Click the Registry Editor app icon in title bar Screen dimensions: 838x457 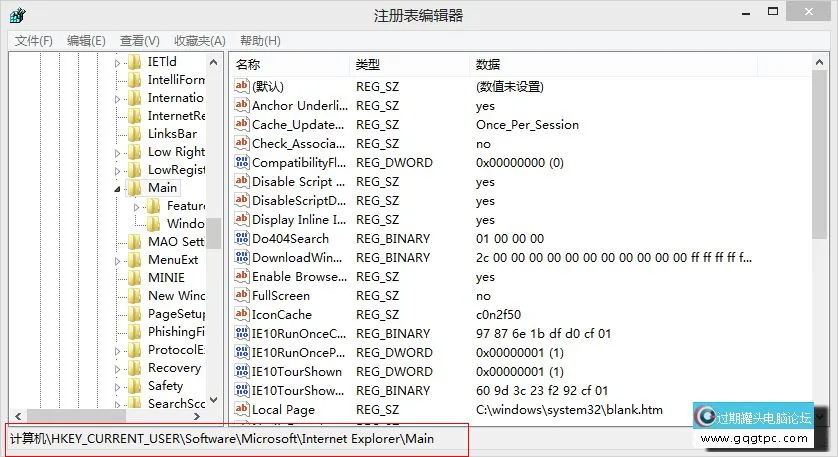coord(17,15)
